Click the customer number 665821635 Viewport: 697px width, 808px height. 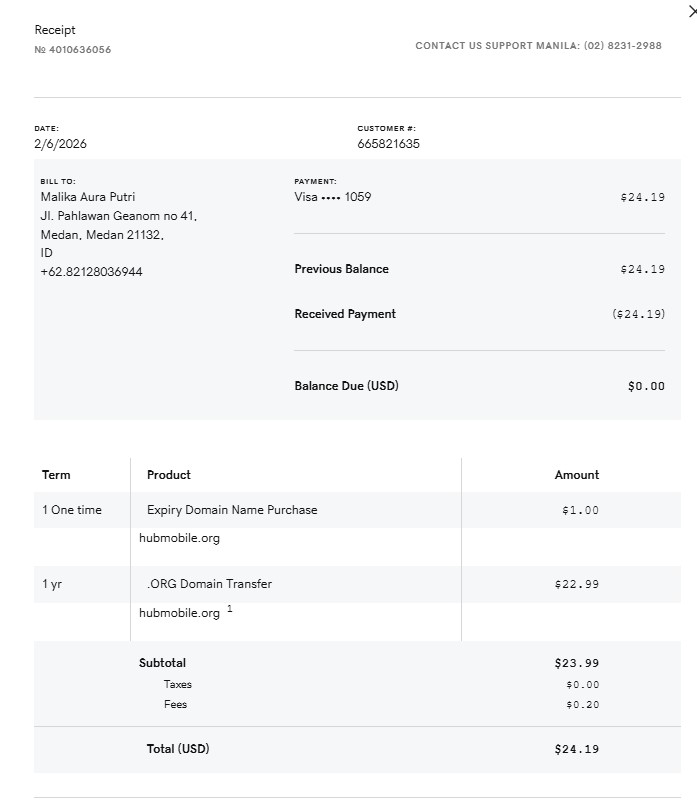(x=388, y=144)
